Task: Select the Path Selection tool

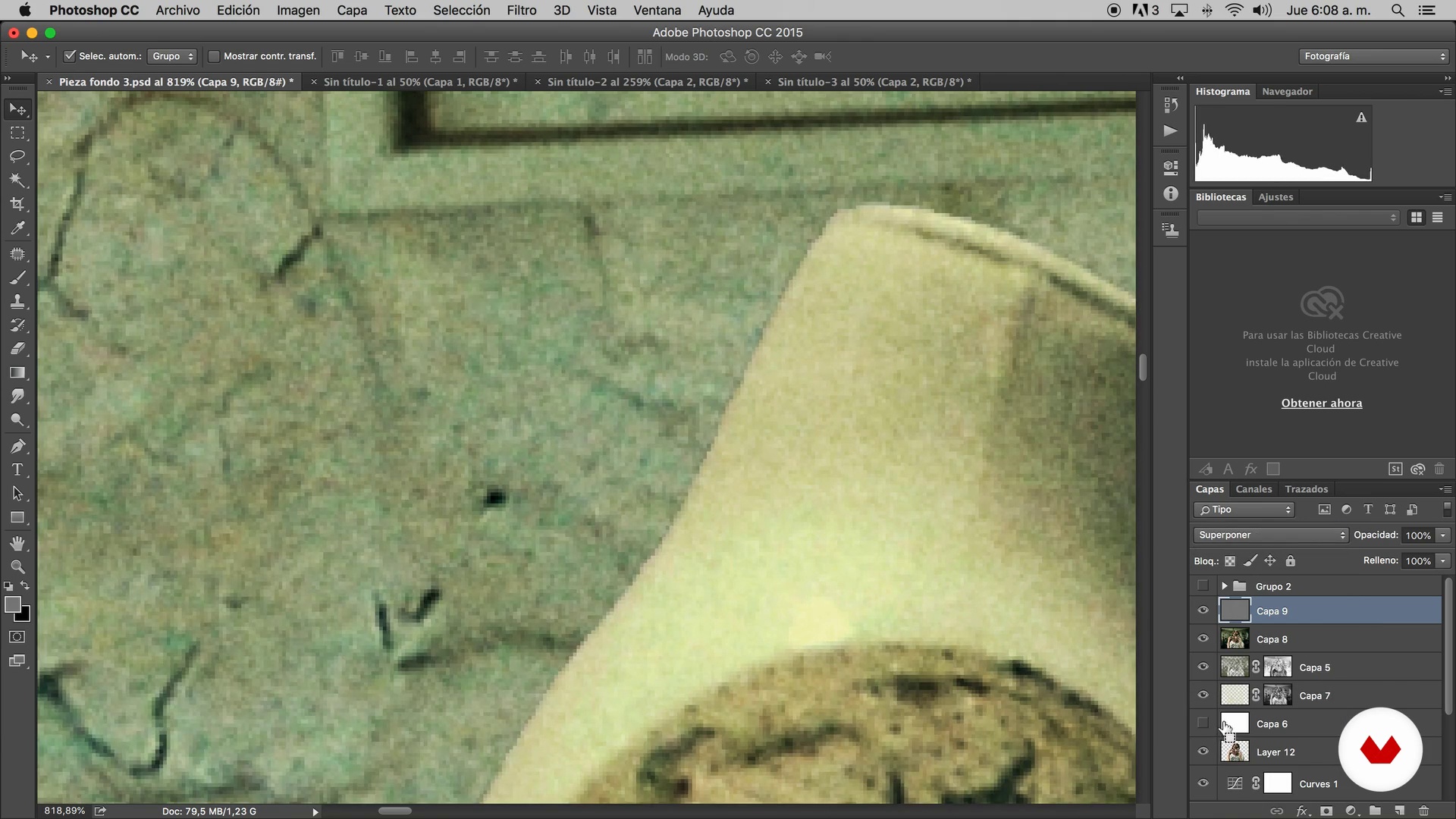Action: point(17,494)
